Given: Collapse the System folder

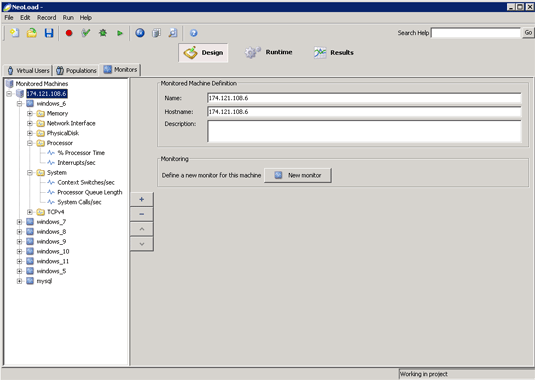Looking at the screenshot, I should (x=30, y=173).
